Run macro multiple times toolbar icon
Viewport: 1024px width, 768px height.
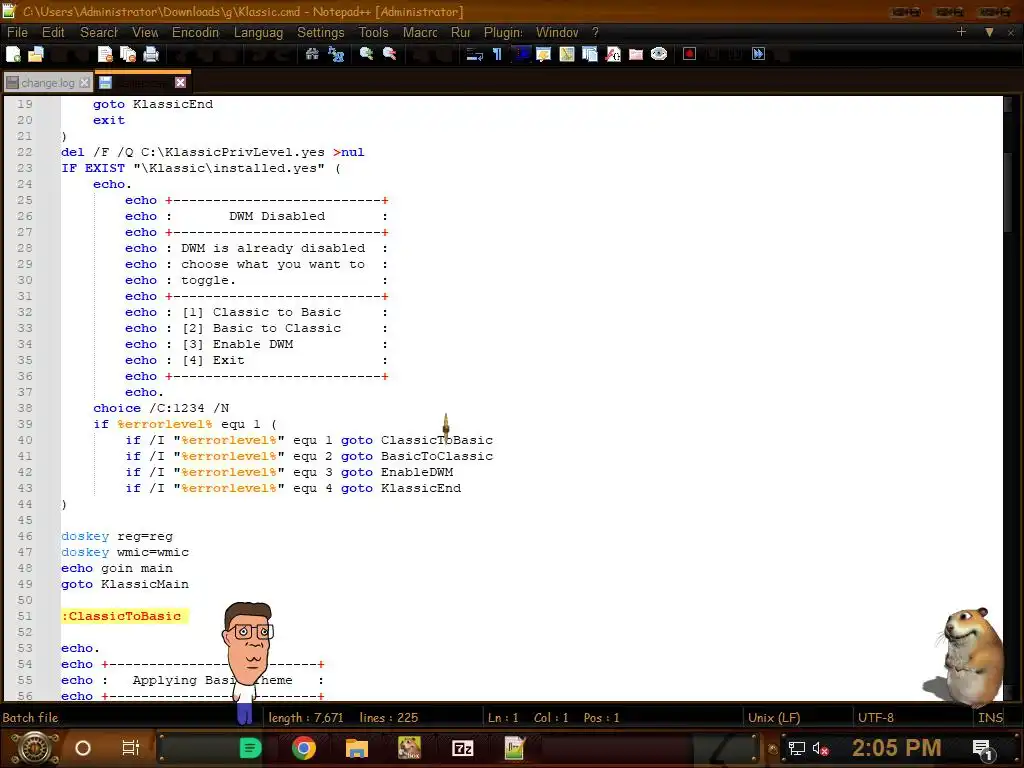(758, 54)
